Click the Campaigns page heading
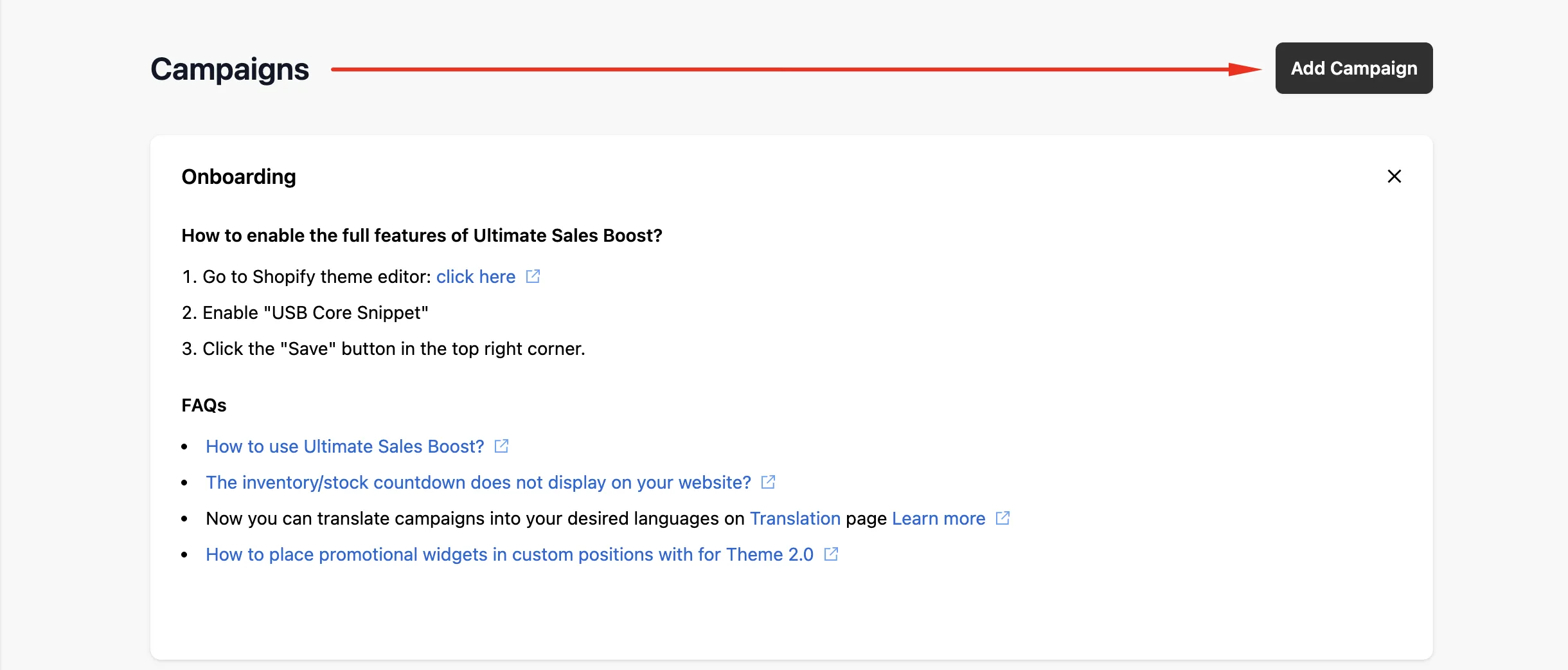The image size is (1568, 670). pos(229,69)
